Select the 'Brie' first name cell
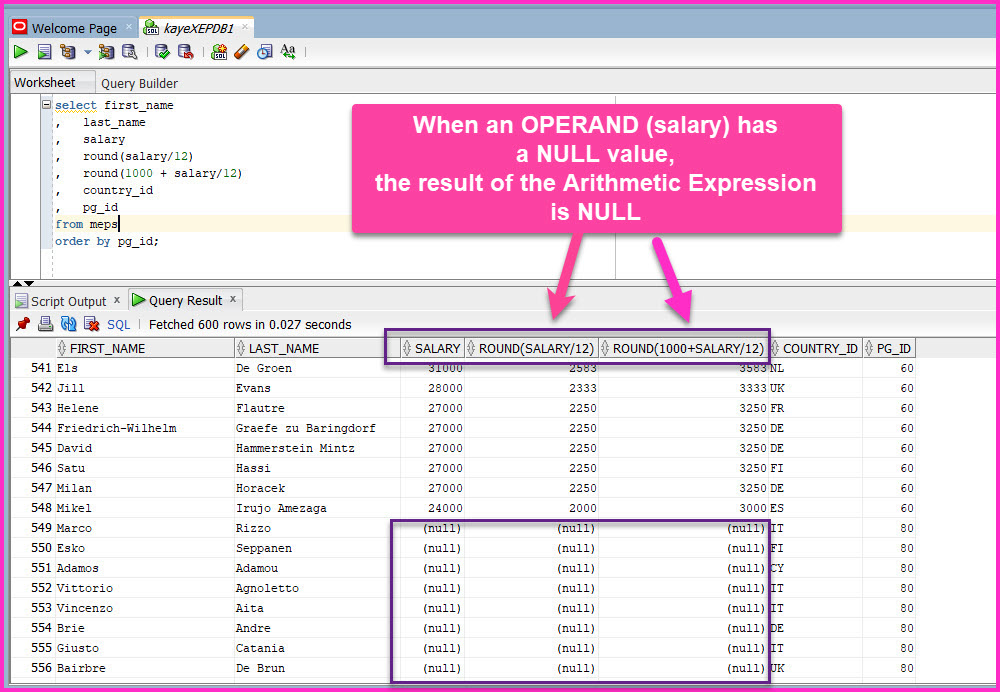The width and height of the screenshot is (1000, 692). [145, 628]
